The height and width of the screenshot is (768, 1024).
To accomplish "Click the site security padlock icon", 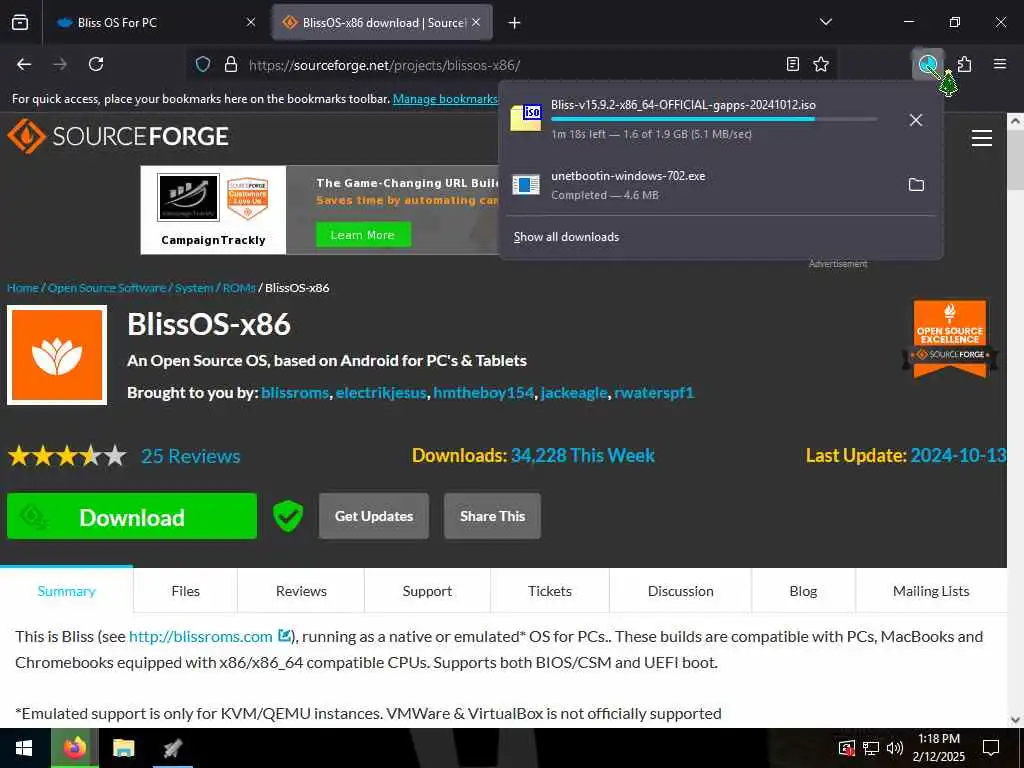I will pyautogui.click(x=231, y=64).
